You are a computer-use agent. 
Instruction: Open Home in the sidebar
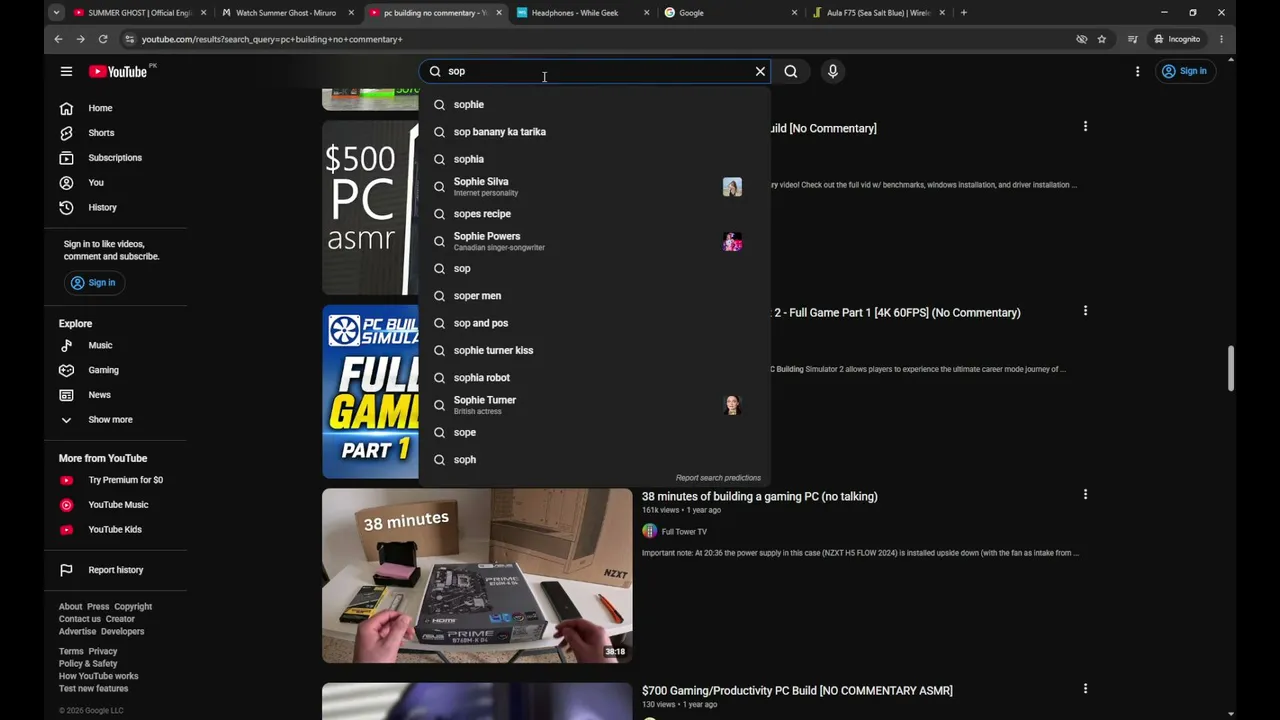click(x=100, y=108)
